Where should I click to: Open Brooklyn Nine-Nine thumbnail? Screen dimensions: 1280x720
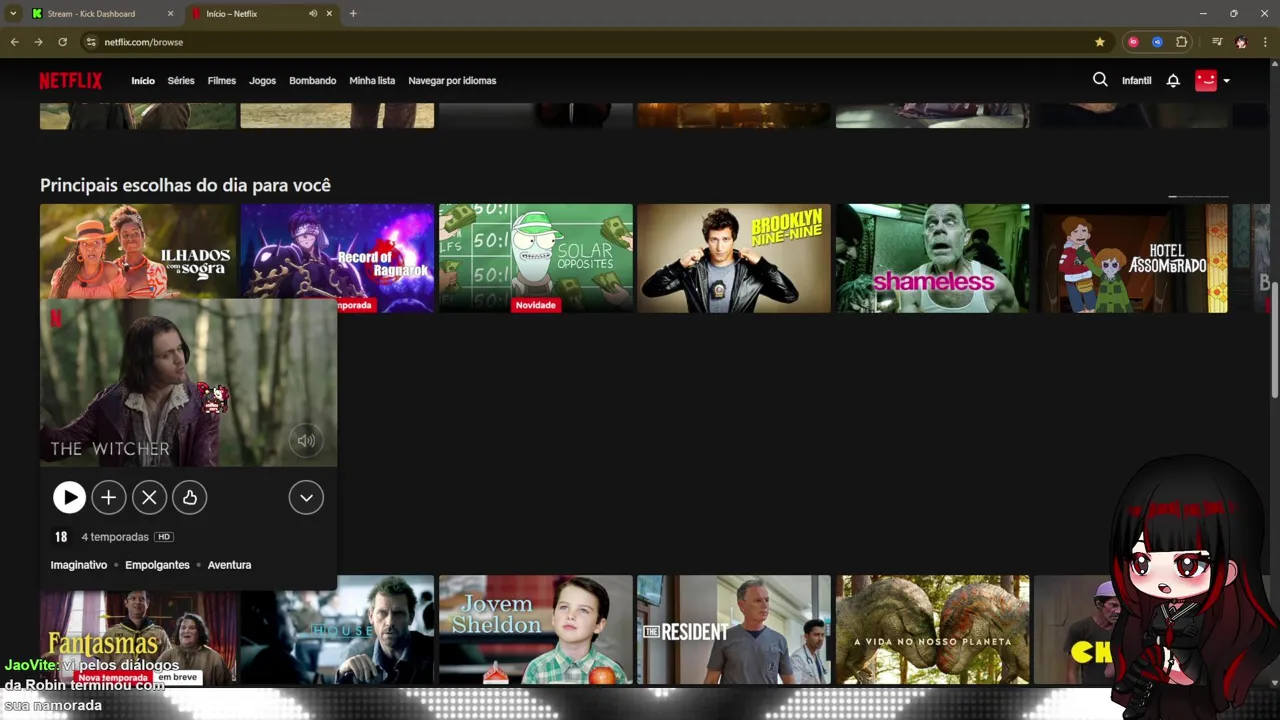(734, 258)
